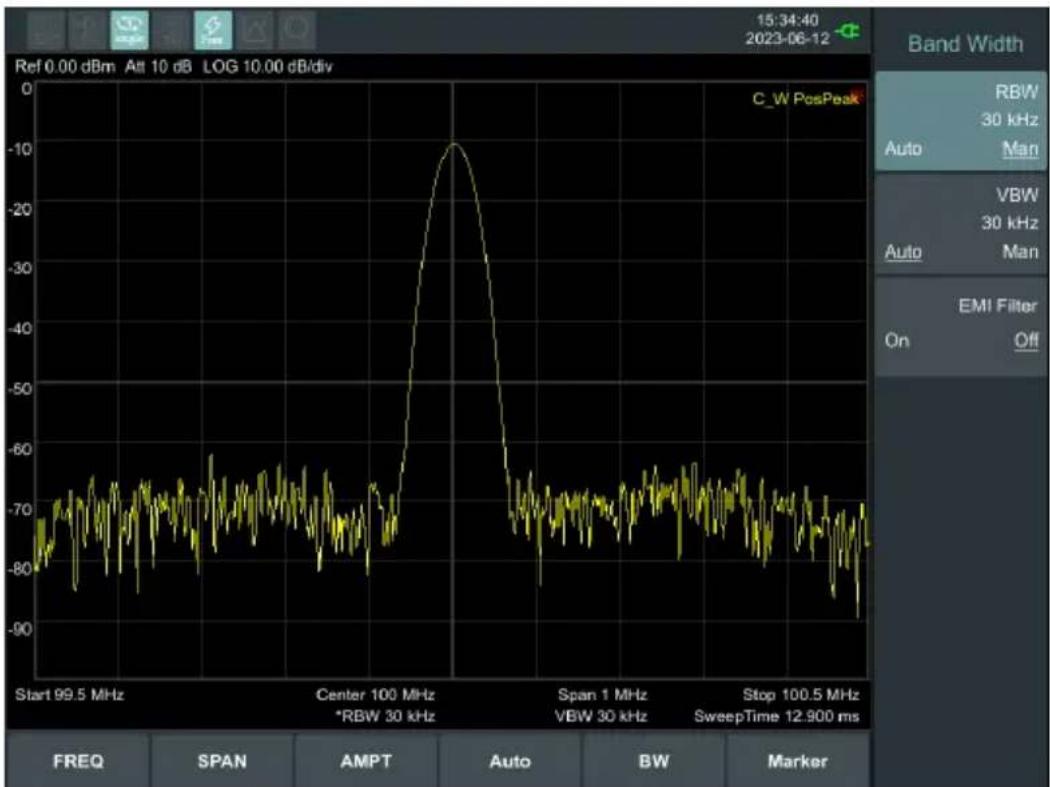This screenshot has width=1050, height=787.
Task: Click the 'C_W PosPeak' trace label
Action: coord(805,99)
